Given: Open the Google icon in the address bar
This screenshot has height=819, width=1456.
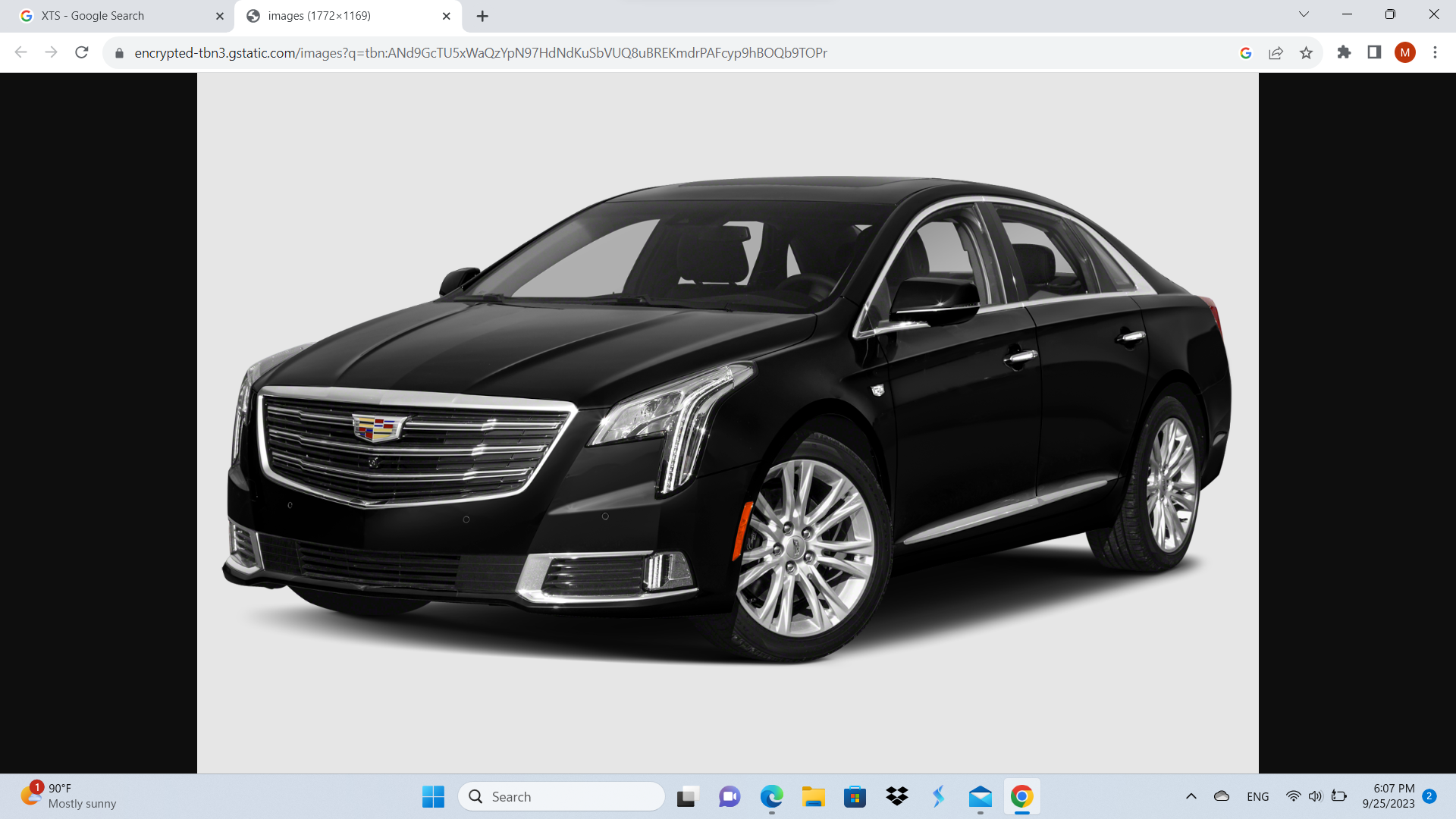Looking at the screenshot, I should coord(1245,53).
